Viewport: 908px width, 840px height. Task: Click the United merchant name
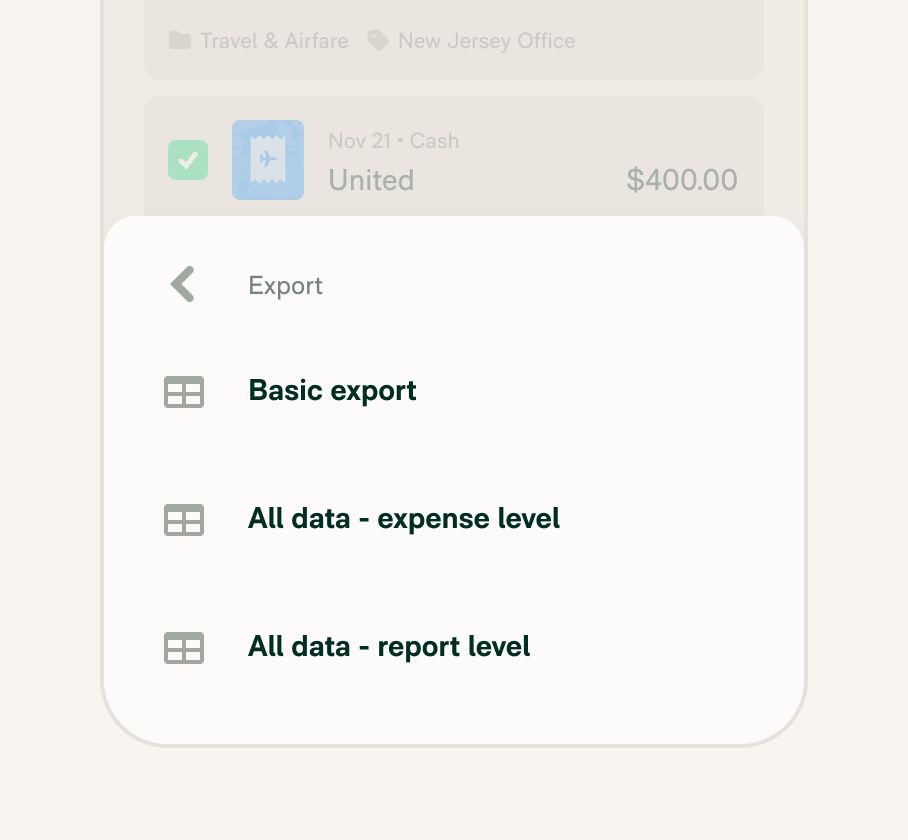tap(371, 179)
